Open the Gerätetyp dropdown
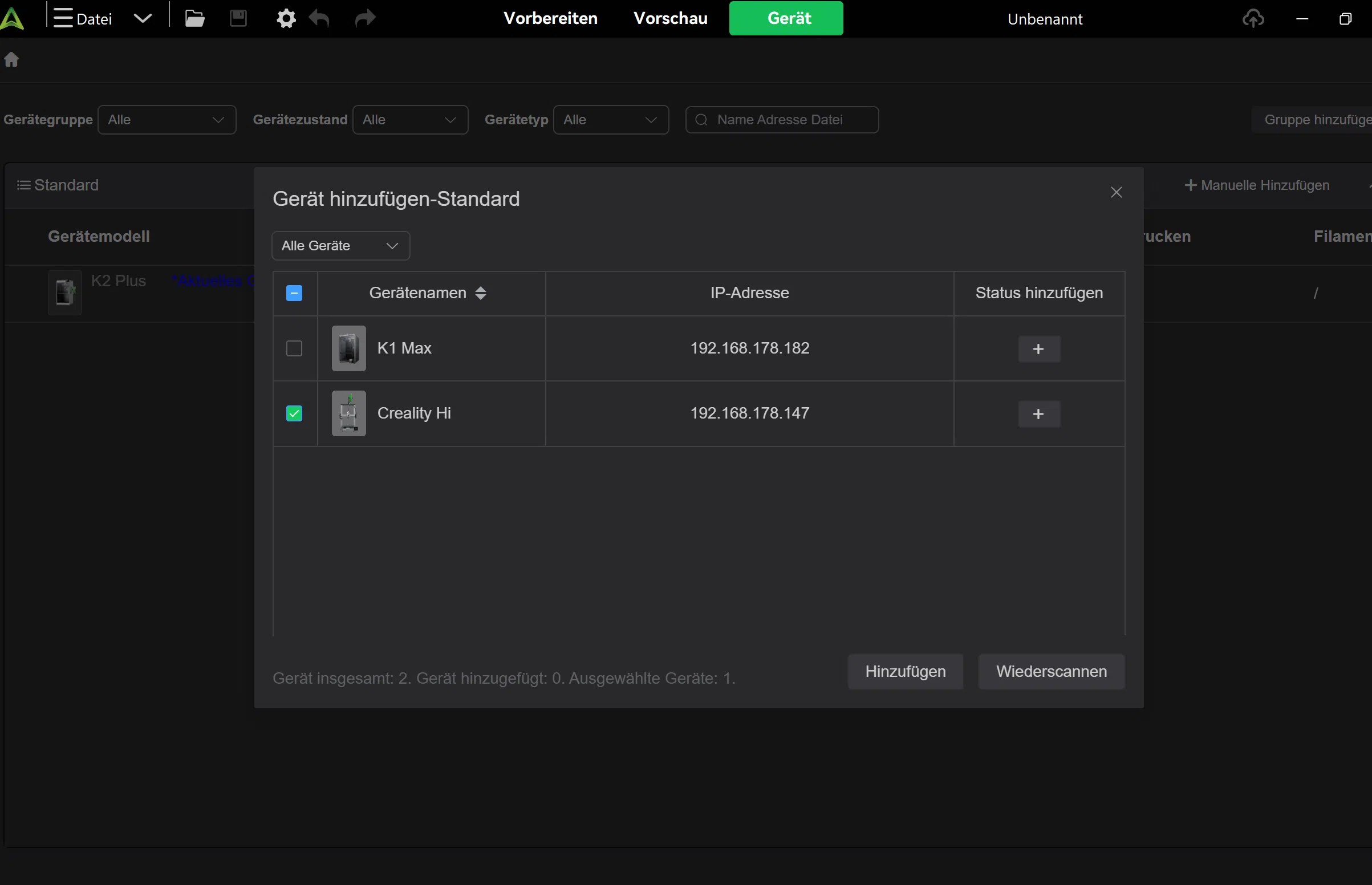The width and height of the screenshot is (1372, 885). (611, 120)
